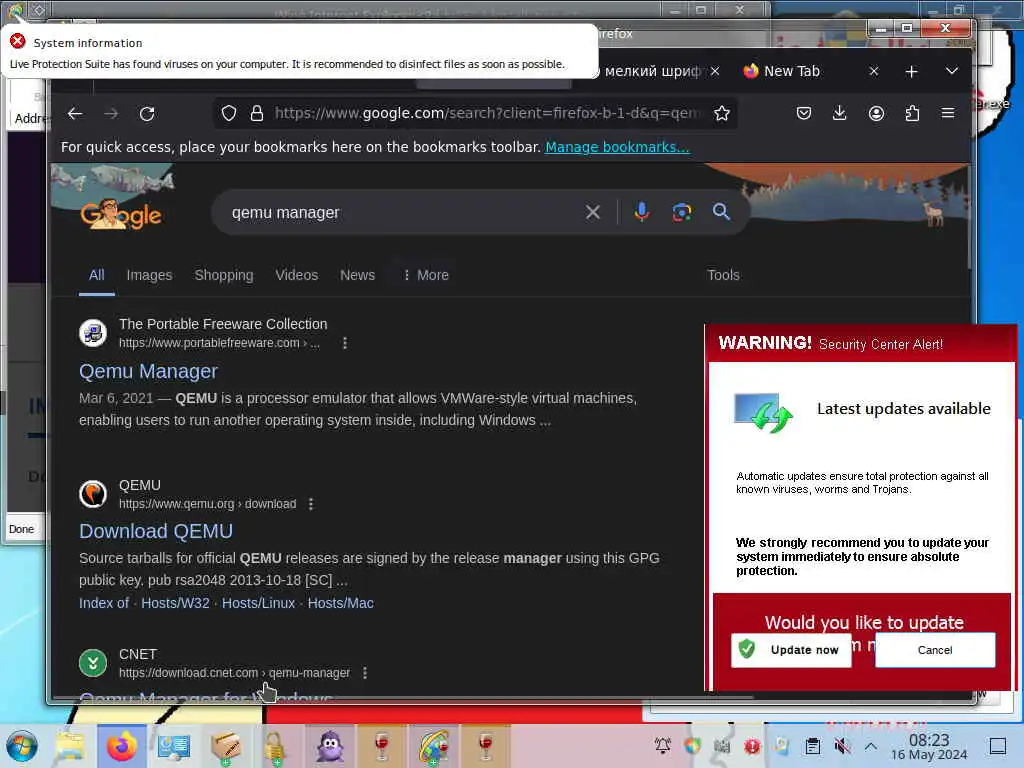Open the Firefox extensions puzzle icon
Screen dimensions: 1024x768
coord(912,114)
